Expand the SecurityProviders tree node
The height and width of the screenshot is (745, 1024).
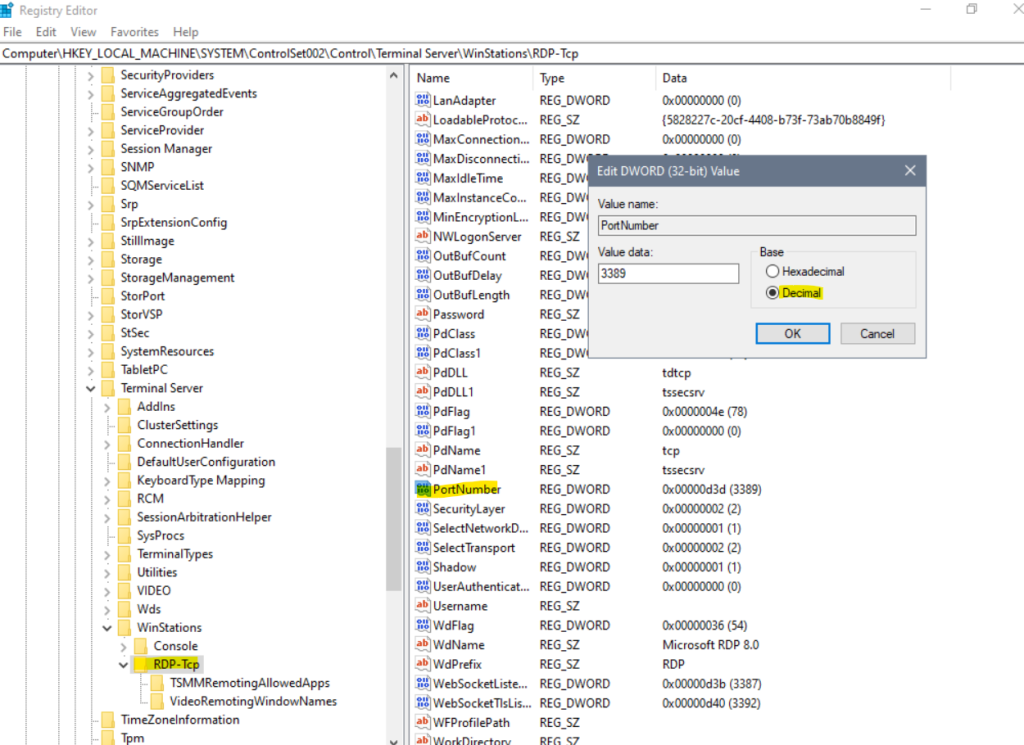click(x=91, y=75)
